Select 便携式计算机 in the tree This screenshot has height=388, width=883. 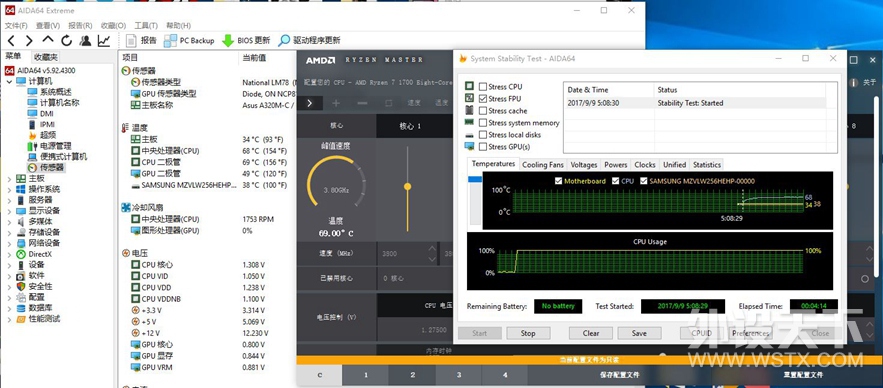tap(63, 157)
